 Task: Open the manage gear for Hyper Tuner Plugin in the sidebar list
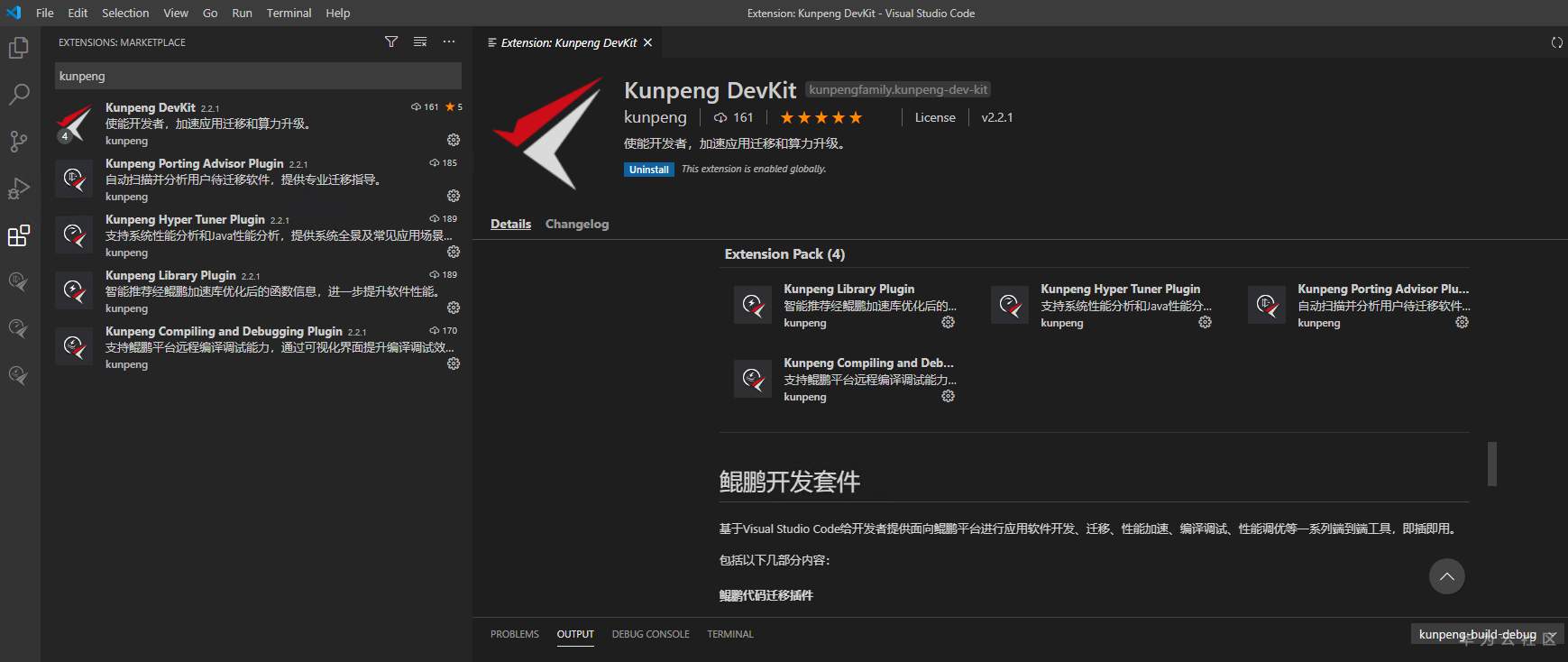click(x=454, y=252)
